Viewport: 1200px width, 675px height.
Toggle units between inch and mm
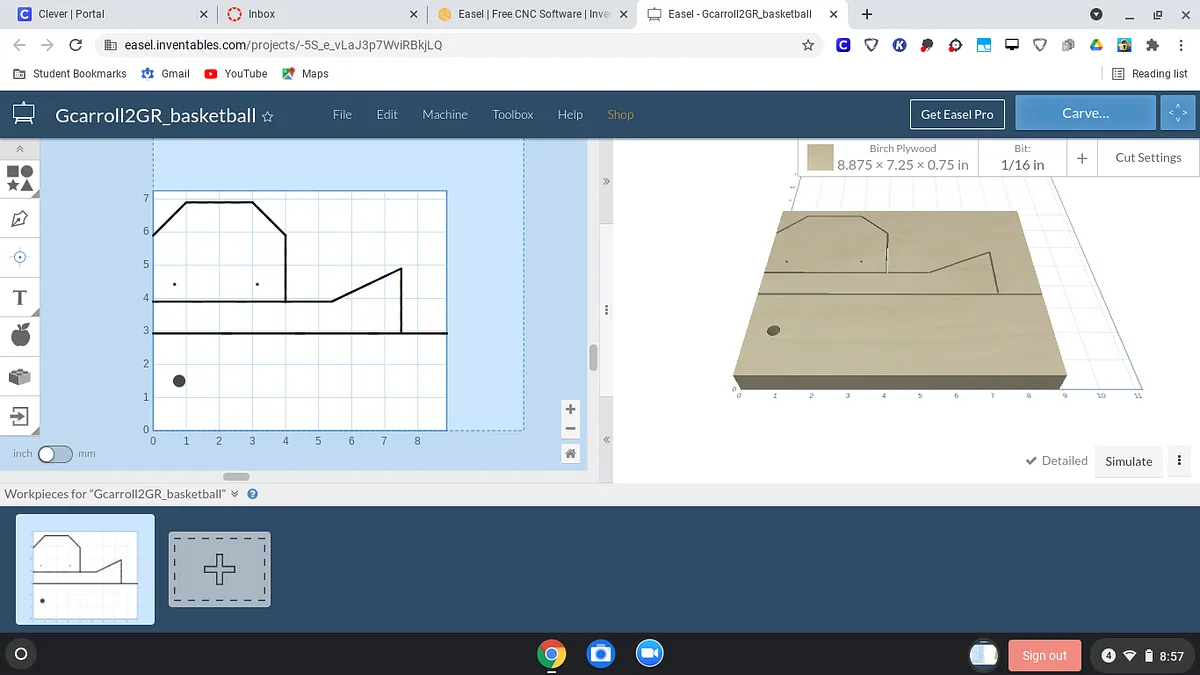click(55, 454)
